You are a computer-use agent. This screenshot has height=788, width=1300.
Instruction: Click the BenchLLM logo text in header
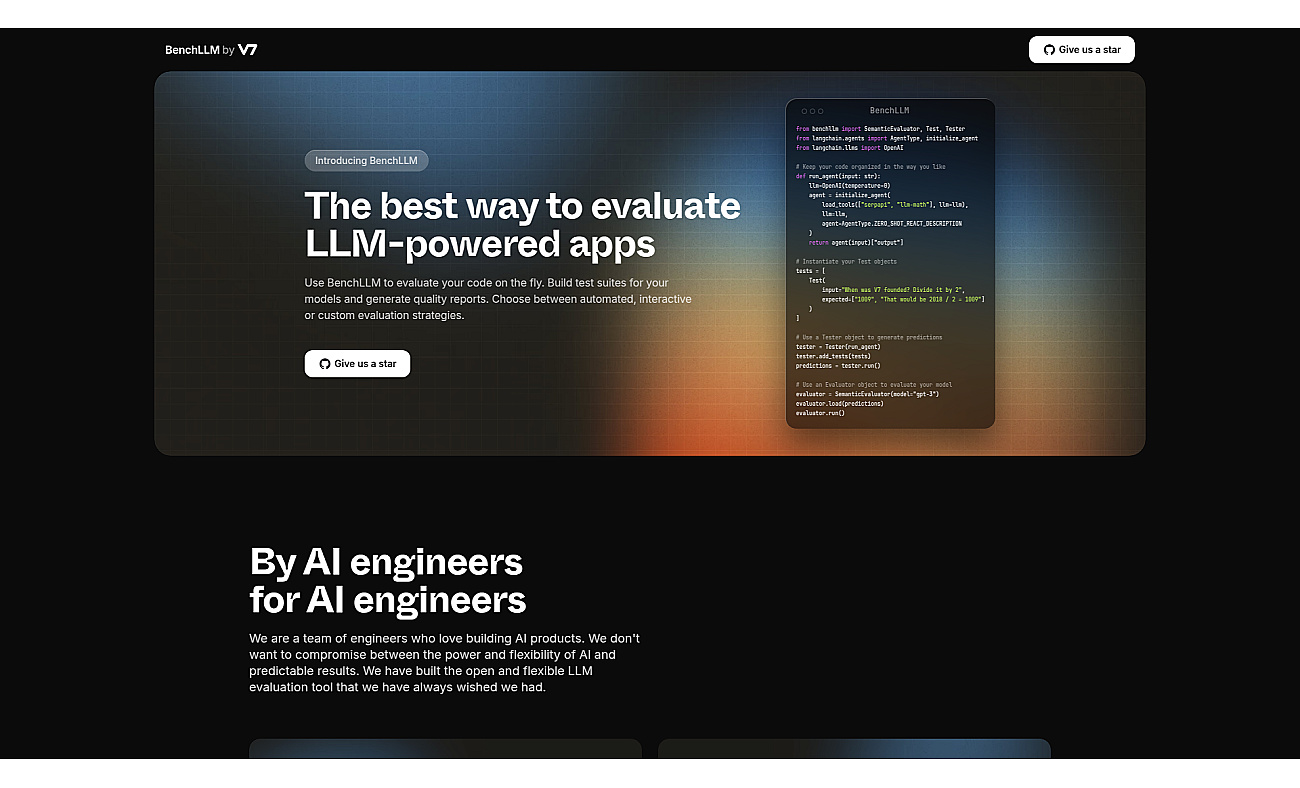click(192, 50)
